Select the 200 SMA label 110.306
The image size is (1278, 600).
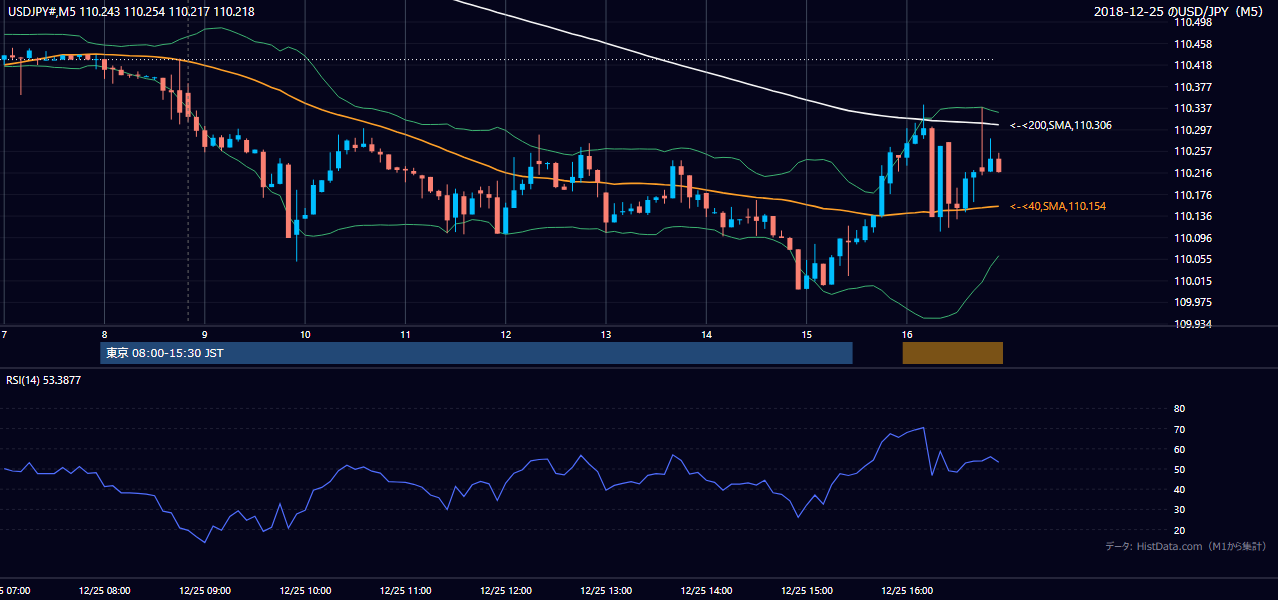pos(1061,126)
